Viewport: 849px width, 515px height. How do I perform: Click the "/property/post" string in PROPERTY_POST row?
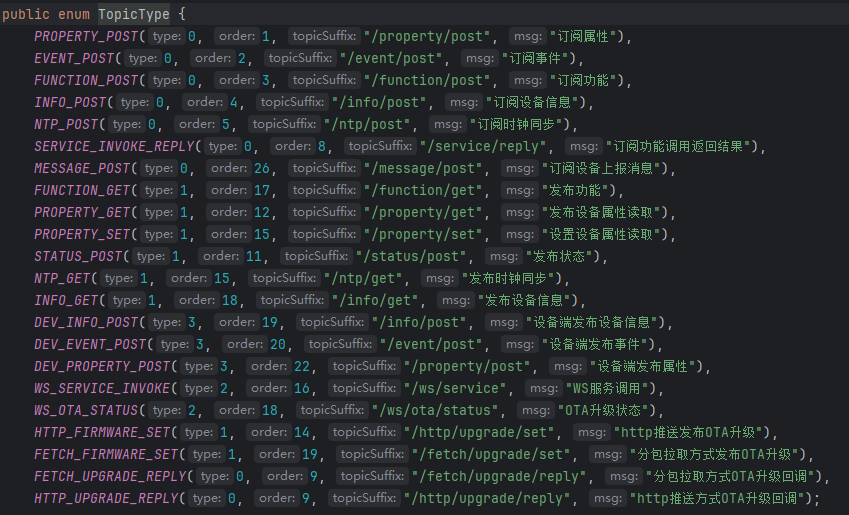point(427,36)
